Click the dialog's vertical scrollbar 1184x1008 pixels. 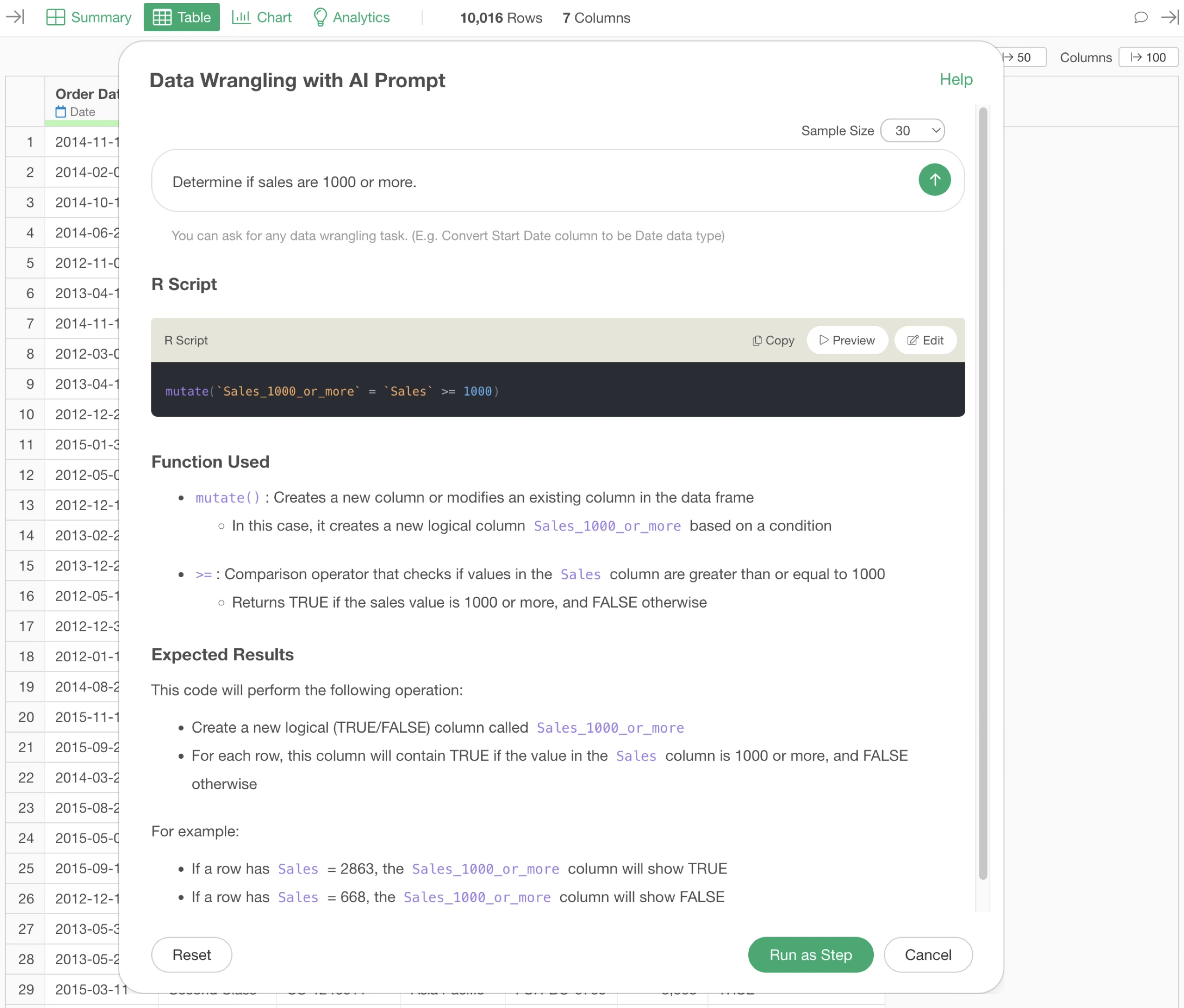click(x=982, y=491)
